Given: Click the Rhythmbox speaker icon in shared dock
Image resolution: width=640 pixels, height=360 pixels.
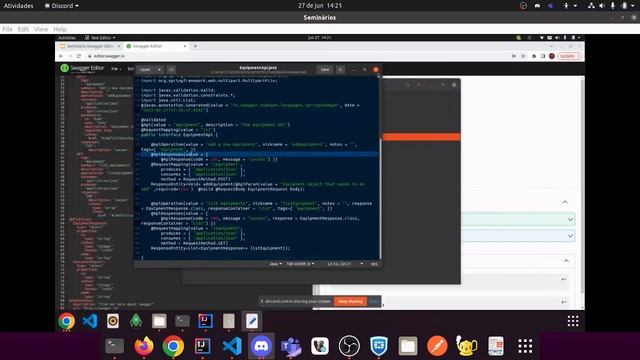Looking at the screenshot, I should coord(113,321).
